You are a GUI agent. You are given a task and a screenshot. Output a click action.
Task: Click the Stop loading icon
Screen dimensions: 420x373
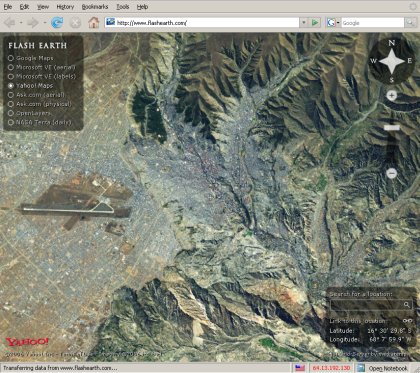tap(75, 23)
